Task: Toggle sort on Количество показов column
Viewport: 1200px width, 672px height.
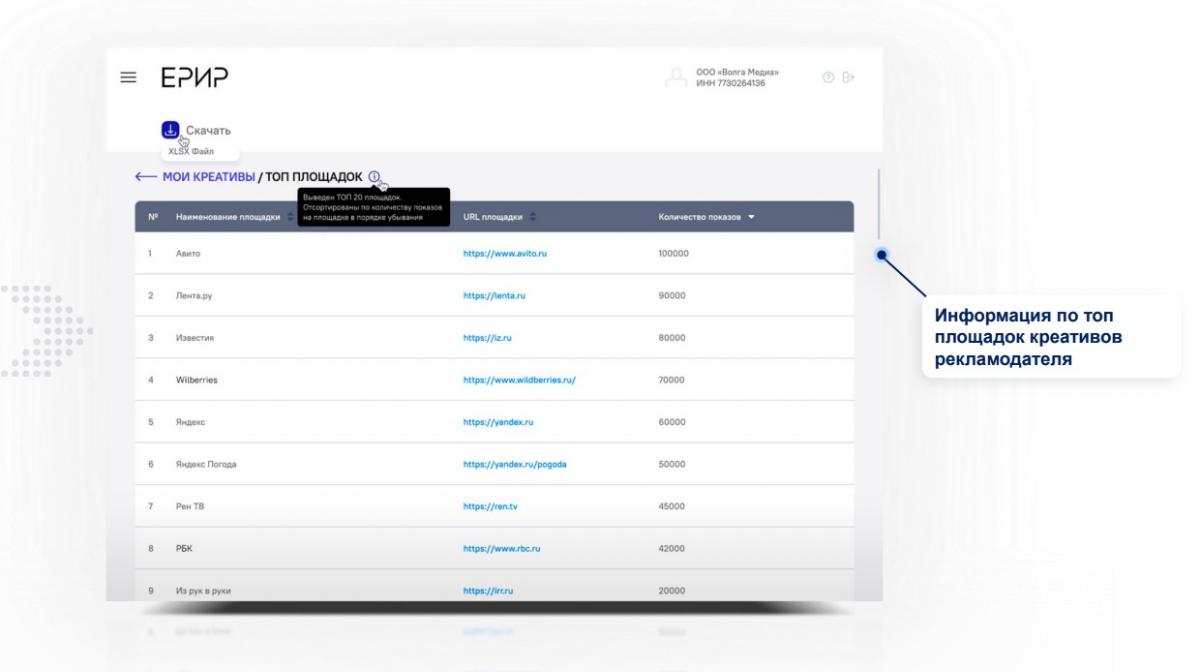Action: click(751, 217)
